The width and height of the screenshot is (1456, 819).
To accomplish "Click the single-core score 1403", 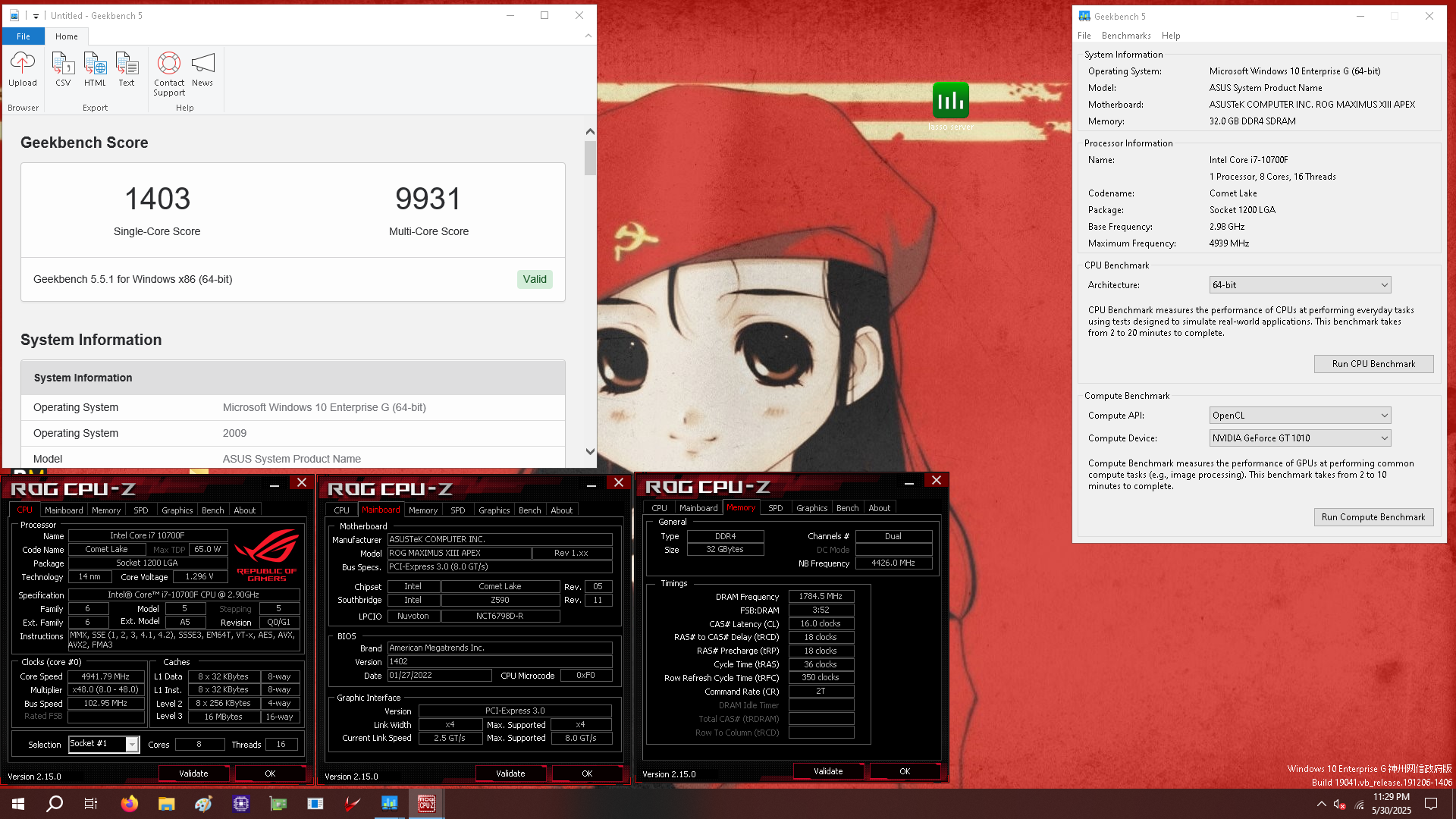I will point(157,199).
